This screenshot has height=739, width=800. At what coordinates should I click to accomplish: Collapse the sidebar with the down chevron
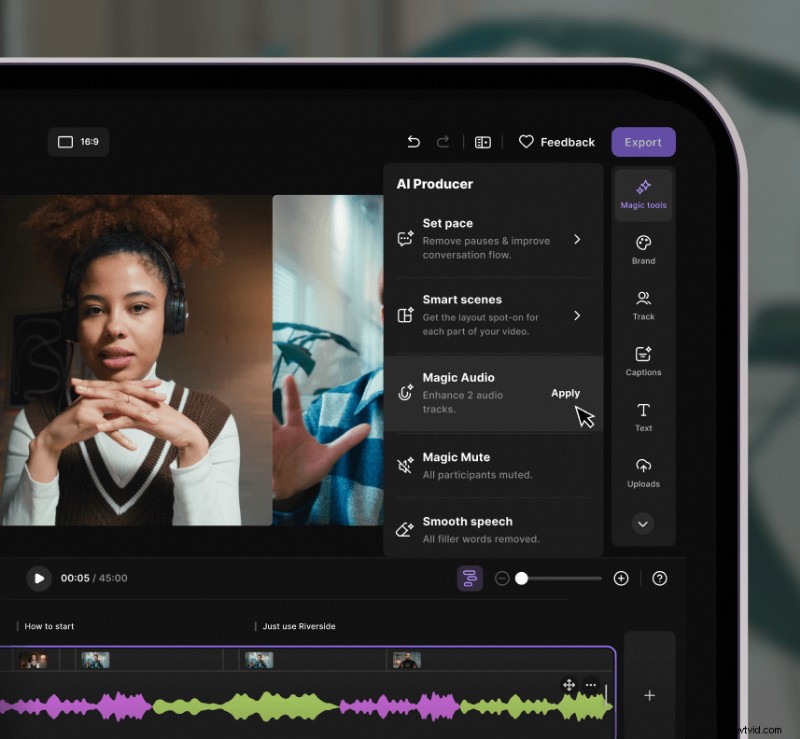tap(643, 524)
